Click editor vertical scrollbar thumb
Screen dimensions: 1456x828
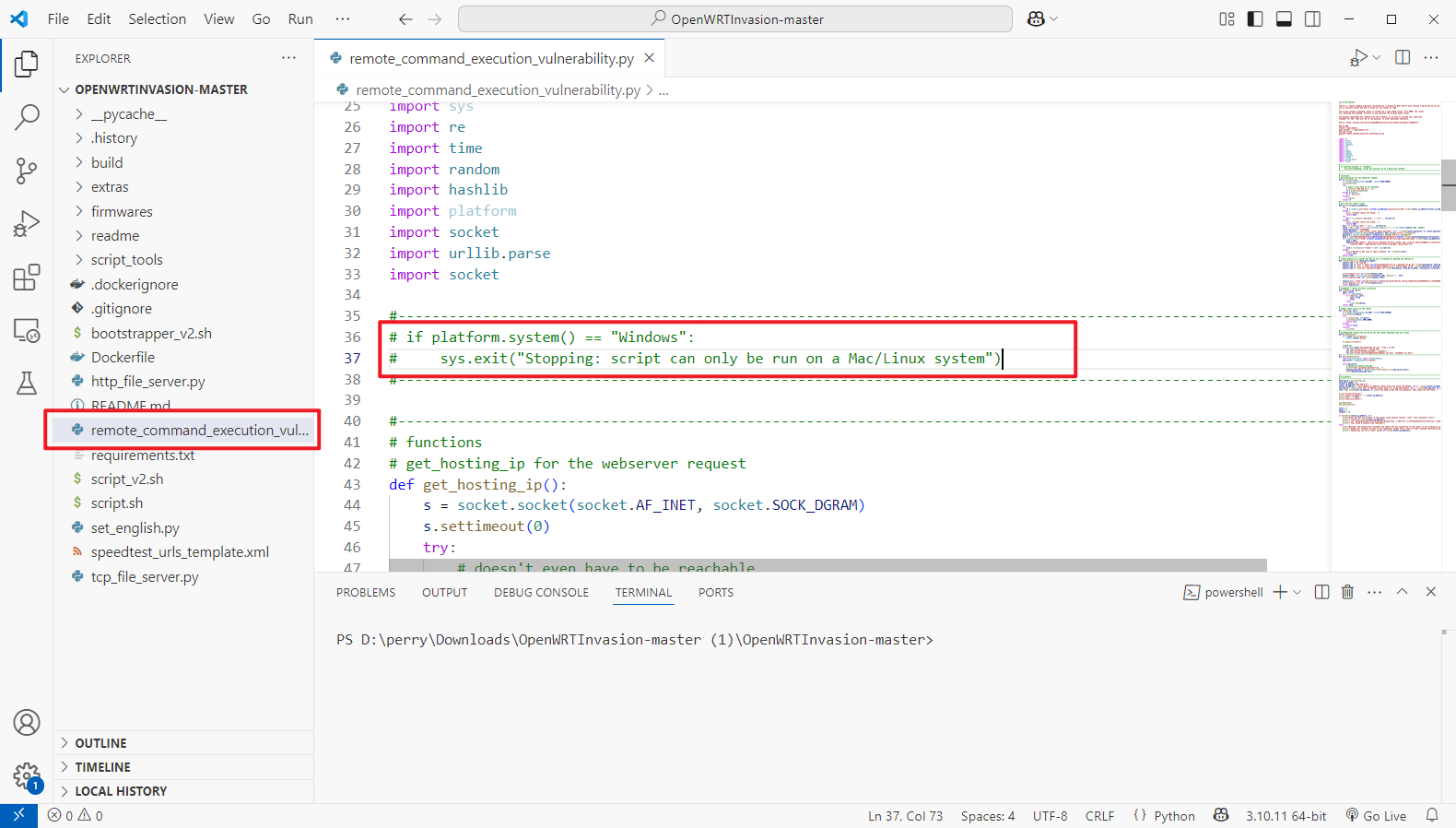coord(1449,184)
